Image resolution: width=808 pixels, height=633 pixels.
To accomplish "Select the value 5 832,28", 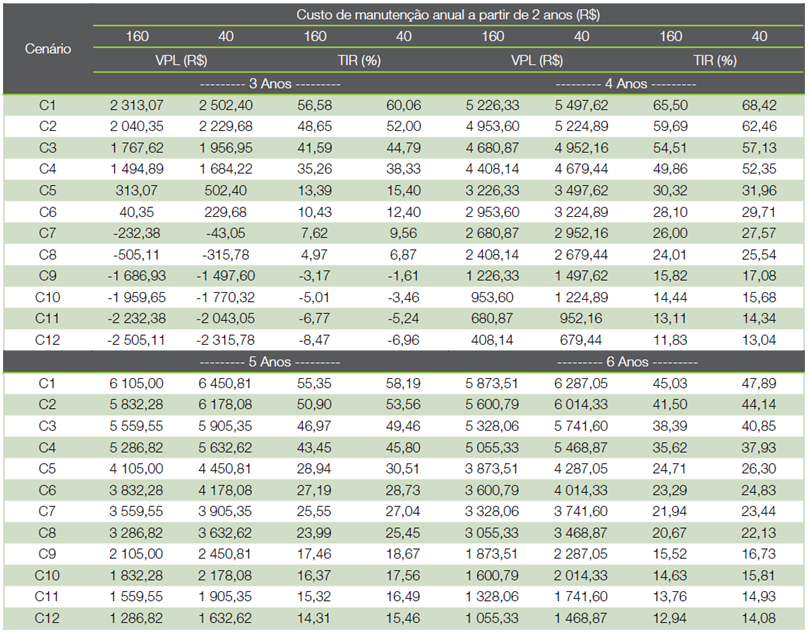I will (x=137, y=405).
